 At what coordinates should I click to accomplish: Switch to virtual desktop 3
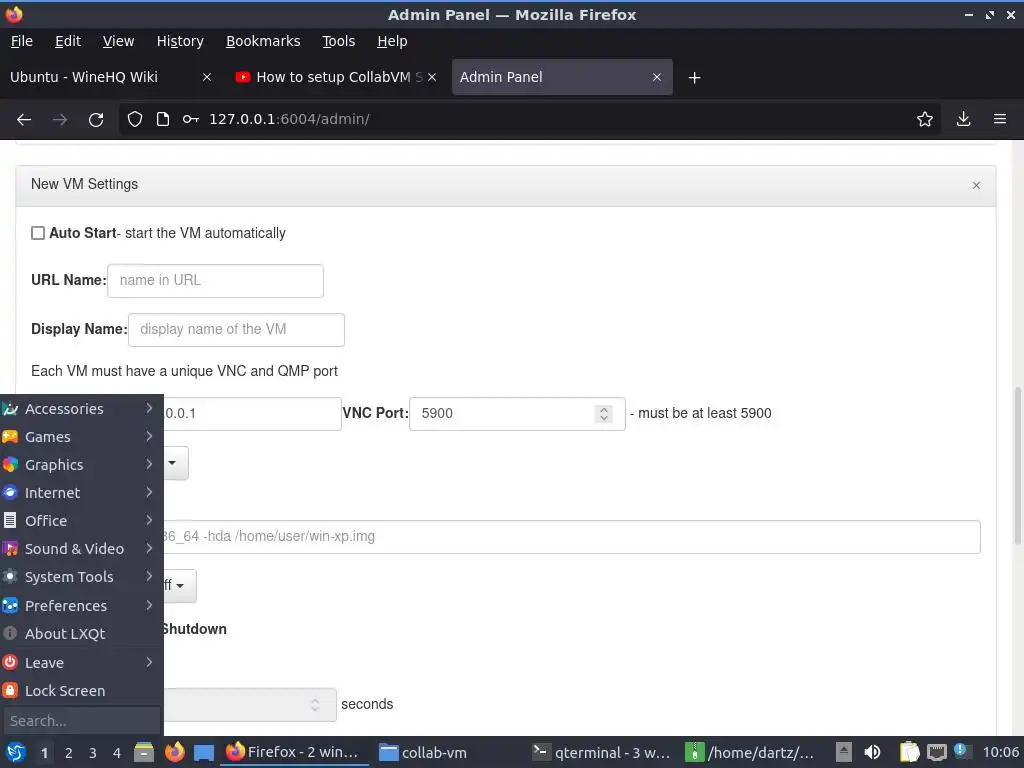click(92, 753)
